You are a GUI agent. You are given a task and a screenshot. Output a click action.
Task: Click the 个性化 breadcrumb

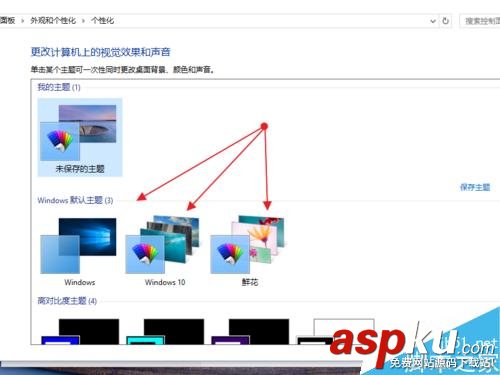[102, 21]
